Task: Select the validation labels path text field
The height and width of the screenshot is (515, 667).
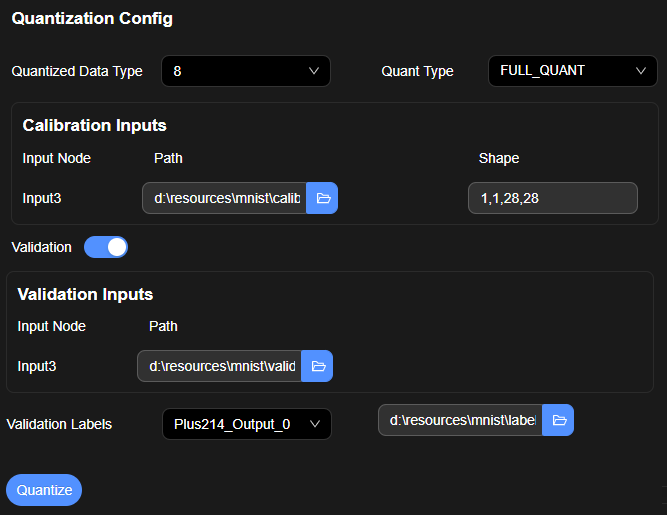Action: click(x=461, y=420)
